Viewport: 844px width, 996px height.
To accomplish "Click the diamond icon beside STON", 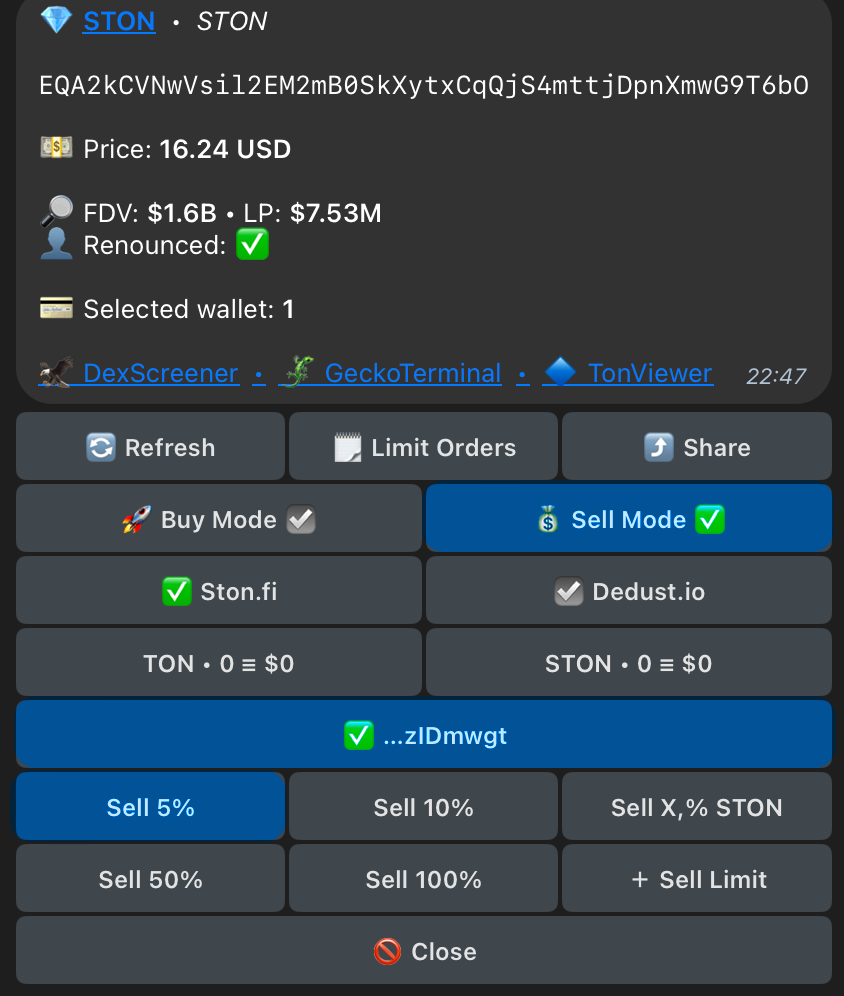I will (56, 20).
